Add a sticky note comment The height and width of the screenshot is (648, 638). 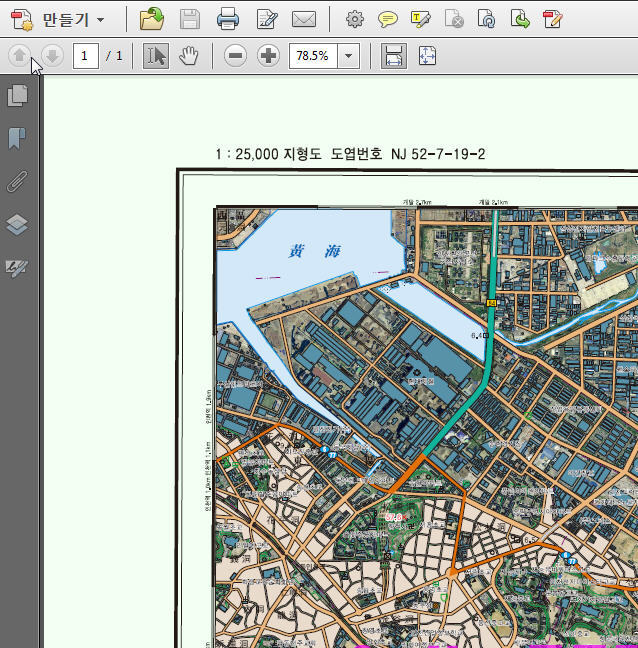pos(388,19)
